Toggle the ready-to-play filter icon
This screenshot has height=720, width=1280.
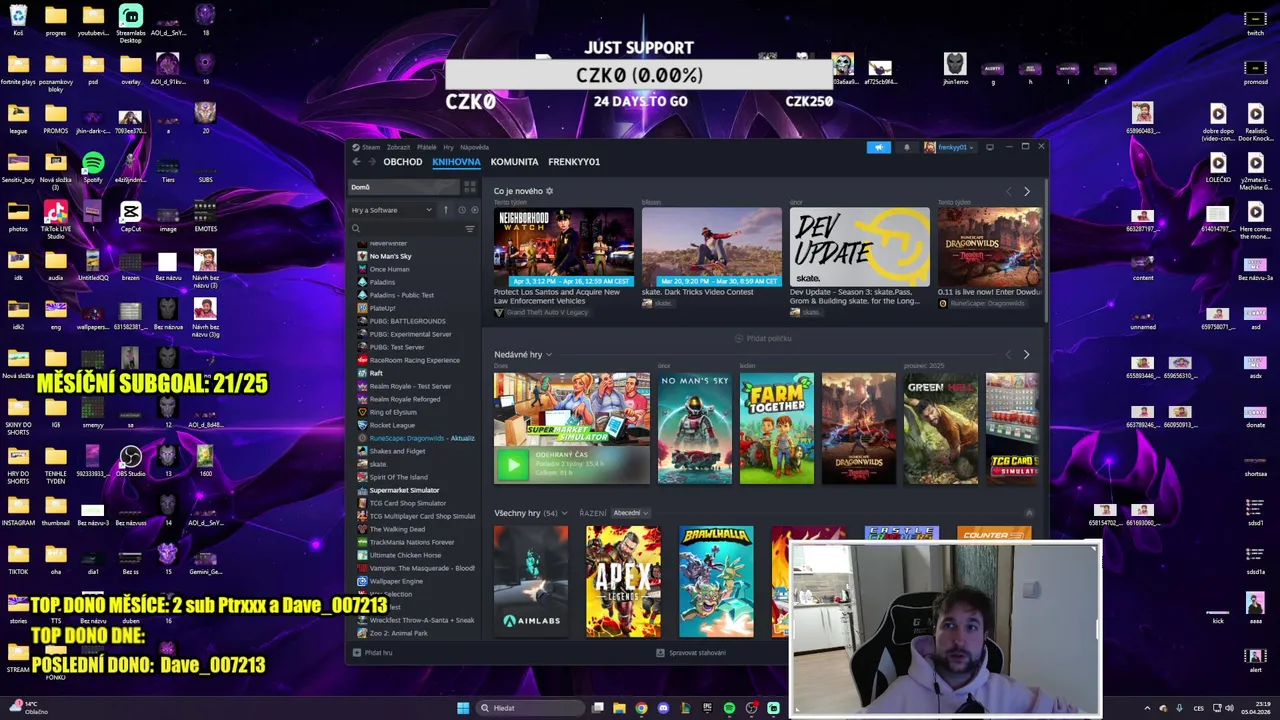pos(474,210)
